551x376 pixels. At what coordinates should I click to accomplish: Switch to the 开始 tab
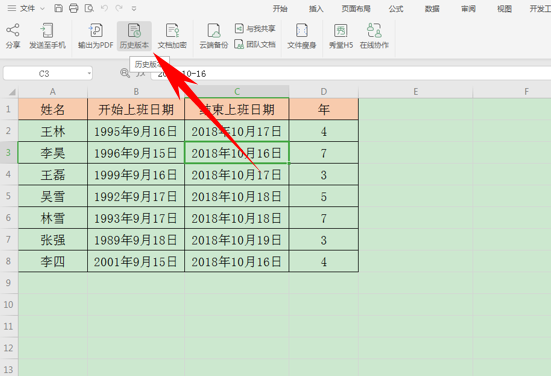(x=280, y=9)
